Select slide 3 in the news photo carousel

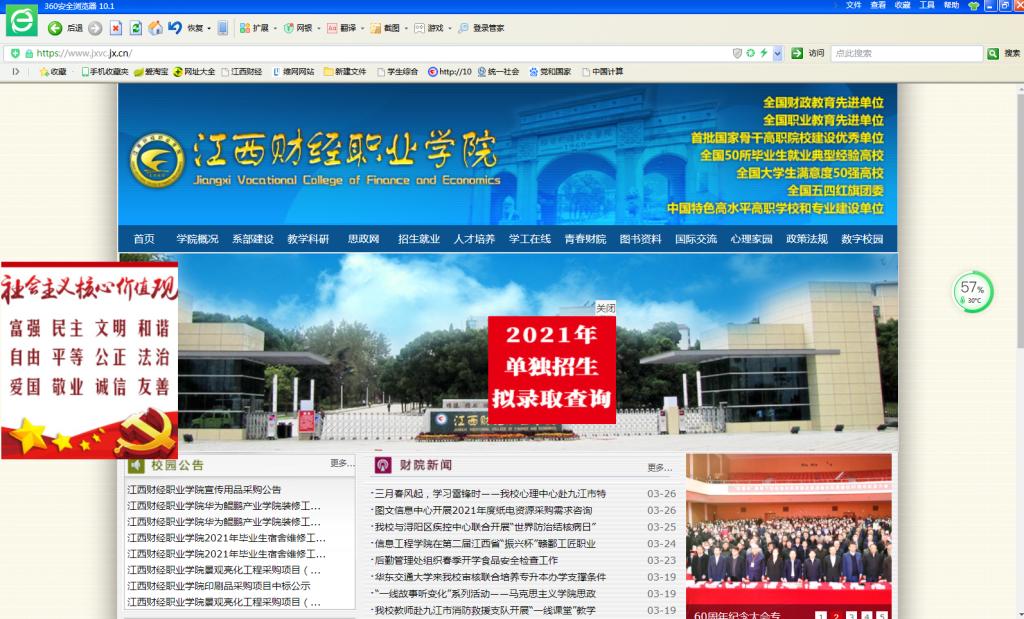(852, 616)
